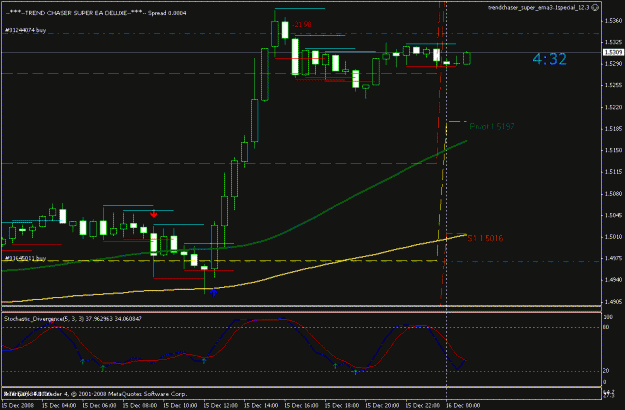Click the 80 level on Stochastic scale
The image size is (625, 410).
tap(606, 328)
